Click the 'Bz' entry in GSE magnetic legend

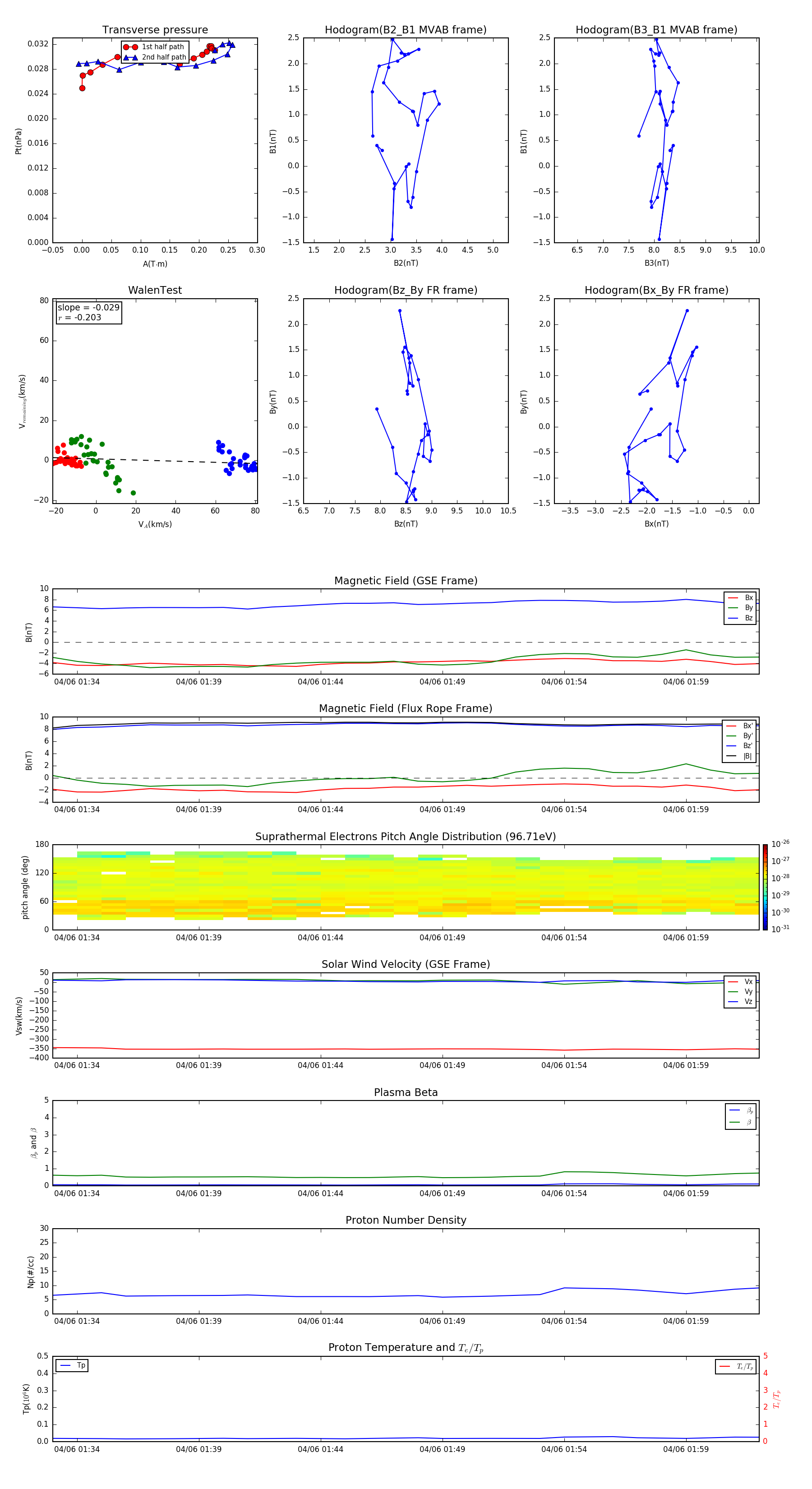740,619
